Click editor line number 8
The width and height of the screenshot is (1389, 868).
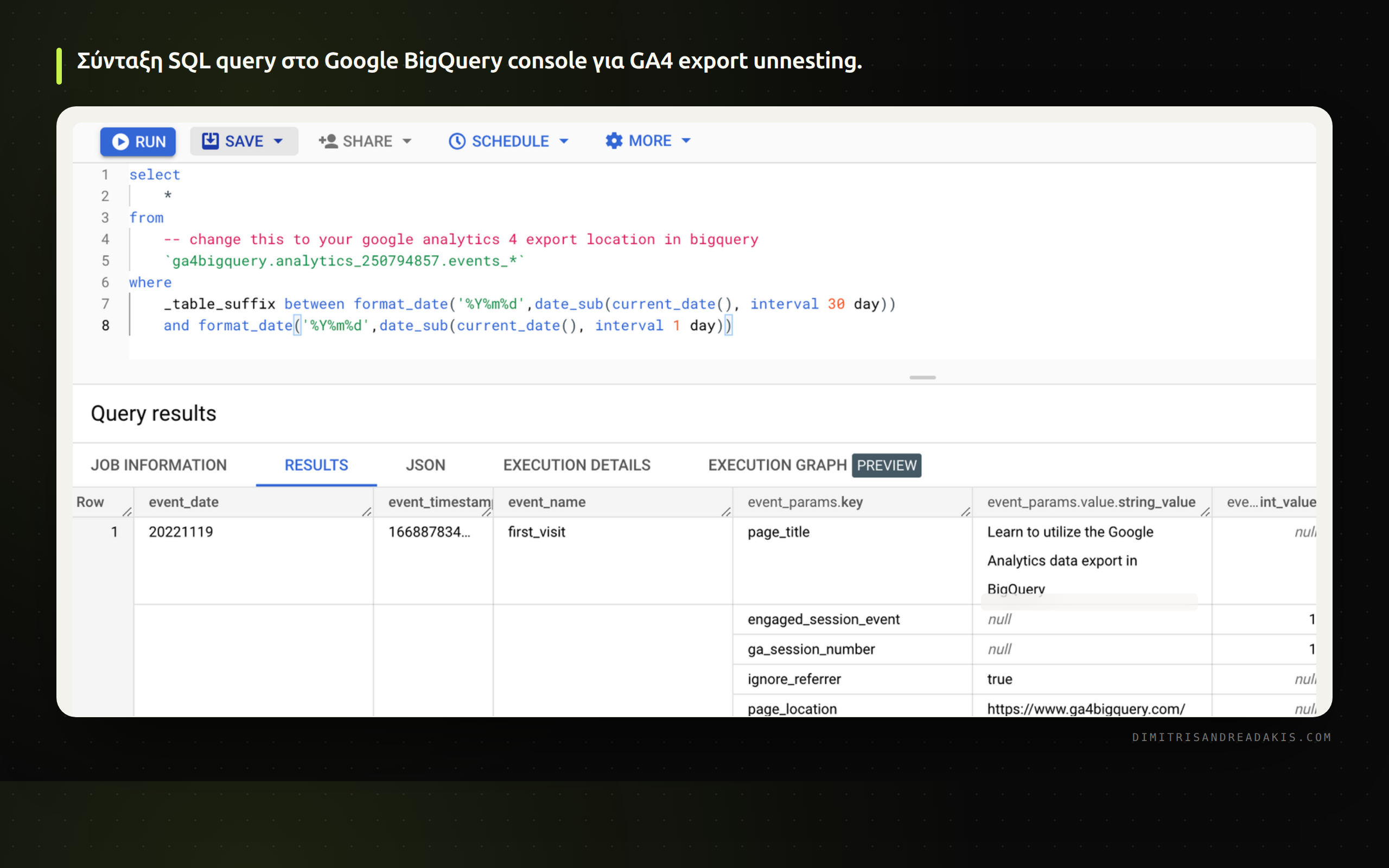point(105,325)
